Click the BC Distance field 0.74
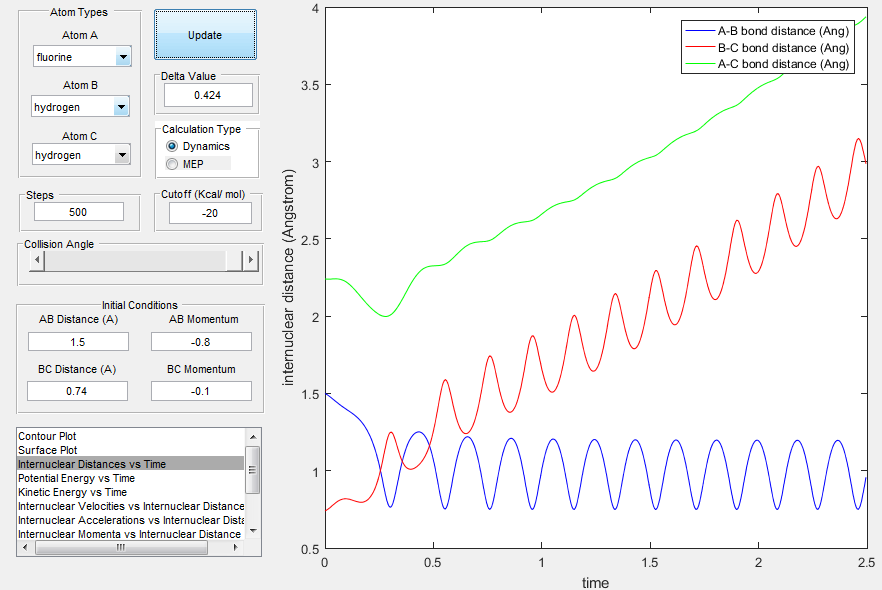Screen dimensions: 882x590 coord(78,391)
